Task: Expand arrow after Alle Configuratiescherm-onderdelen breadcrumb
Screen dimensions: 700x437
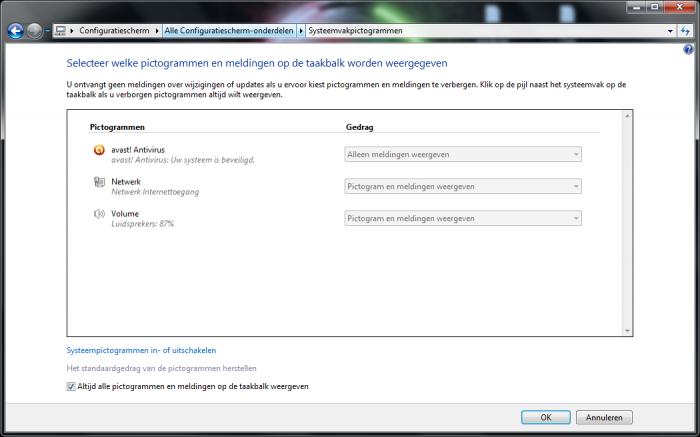Action: 300,31
